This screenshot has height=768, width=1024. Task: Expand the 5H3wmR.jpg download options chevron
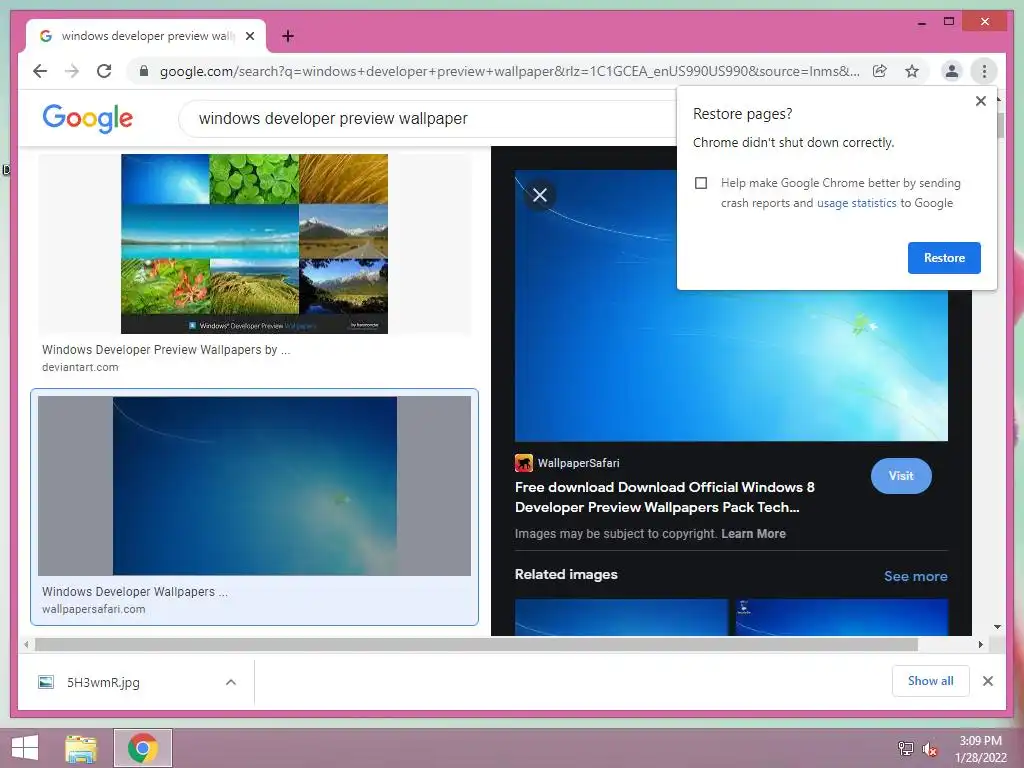tap(231, 682)
